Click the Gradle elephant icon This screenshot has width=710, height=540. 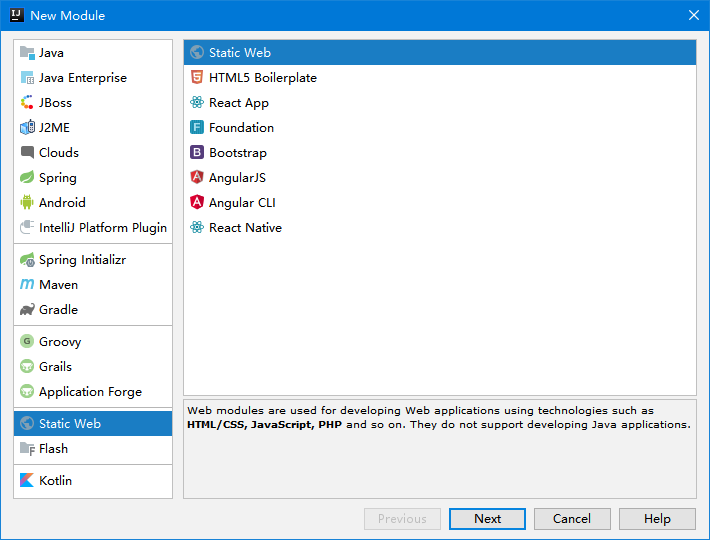(x=27, y=310)
